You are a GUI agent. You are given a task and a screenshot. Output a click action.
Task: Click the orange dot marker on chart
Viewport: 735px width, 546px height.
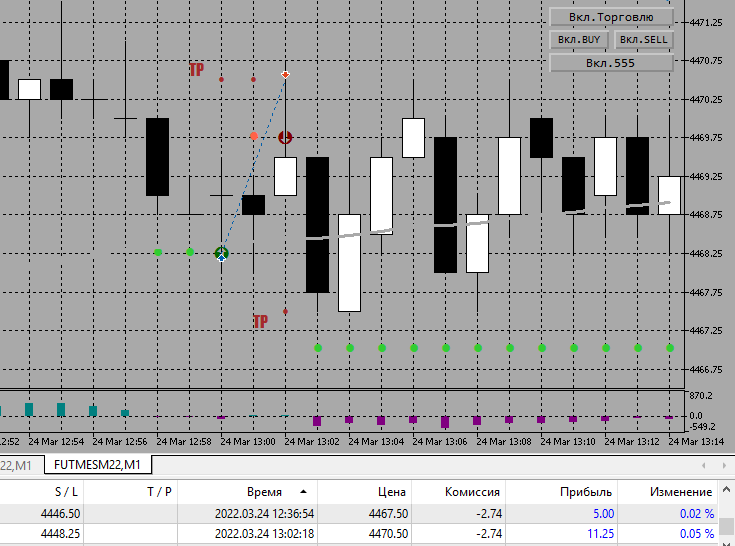coord(254,136)
